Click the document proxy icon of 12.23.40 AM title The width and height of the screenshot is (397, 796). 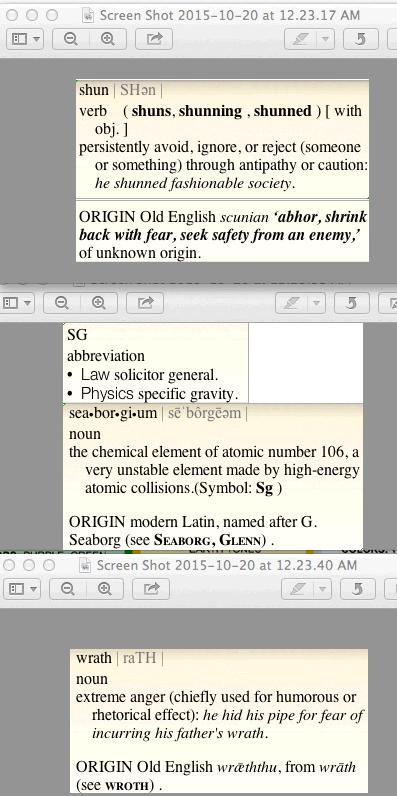point(85,565)
